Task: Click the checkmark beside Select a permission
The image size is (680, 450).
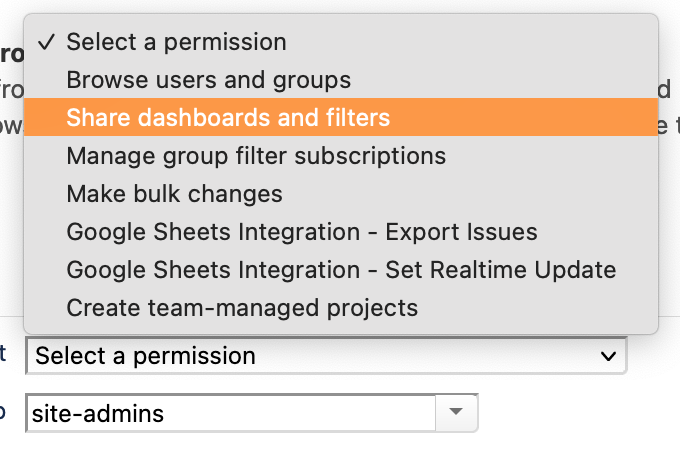Action: (45, 42)
